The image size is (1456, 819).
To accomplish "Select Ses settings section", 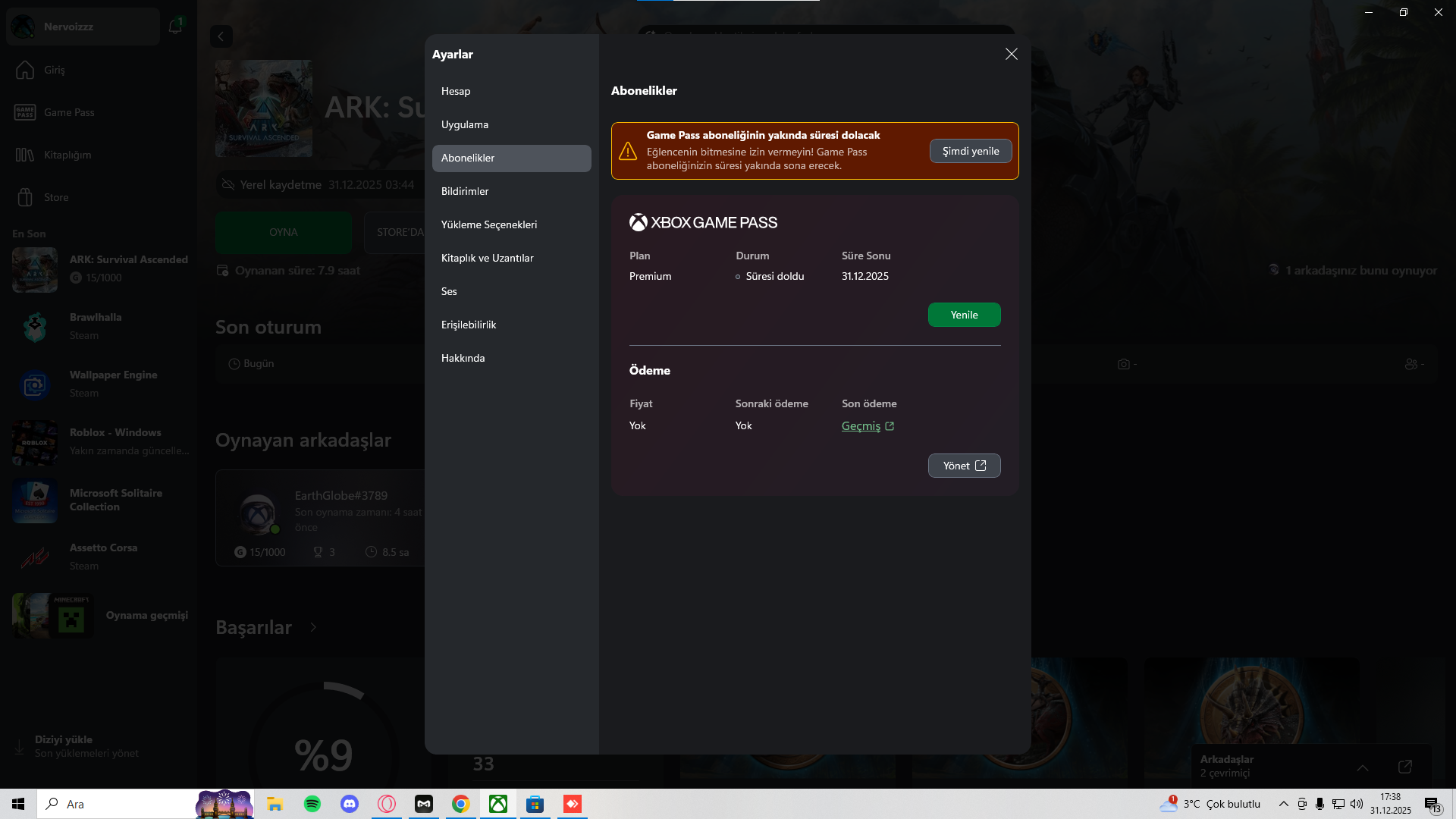I will point(512,291).
